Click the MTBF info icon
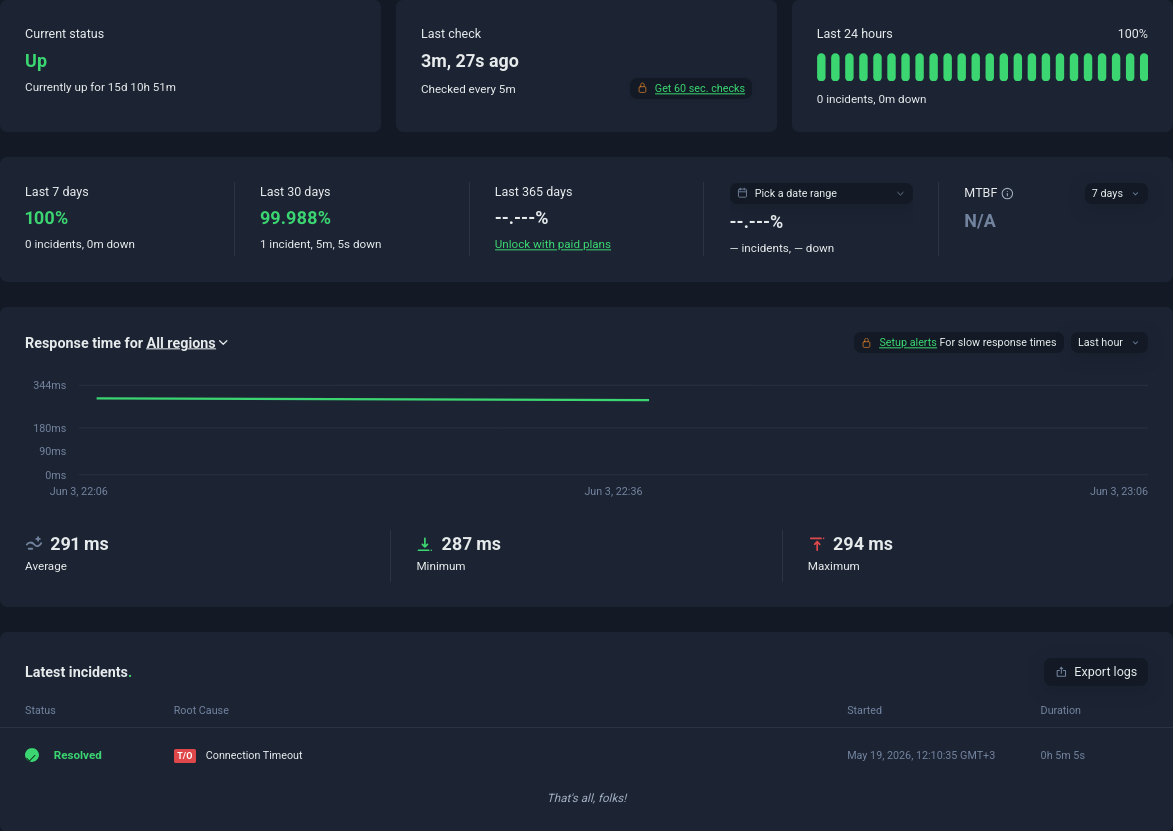Screen dimensions: 1173x831 (x=1007, y=194)
